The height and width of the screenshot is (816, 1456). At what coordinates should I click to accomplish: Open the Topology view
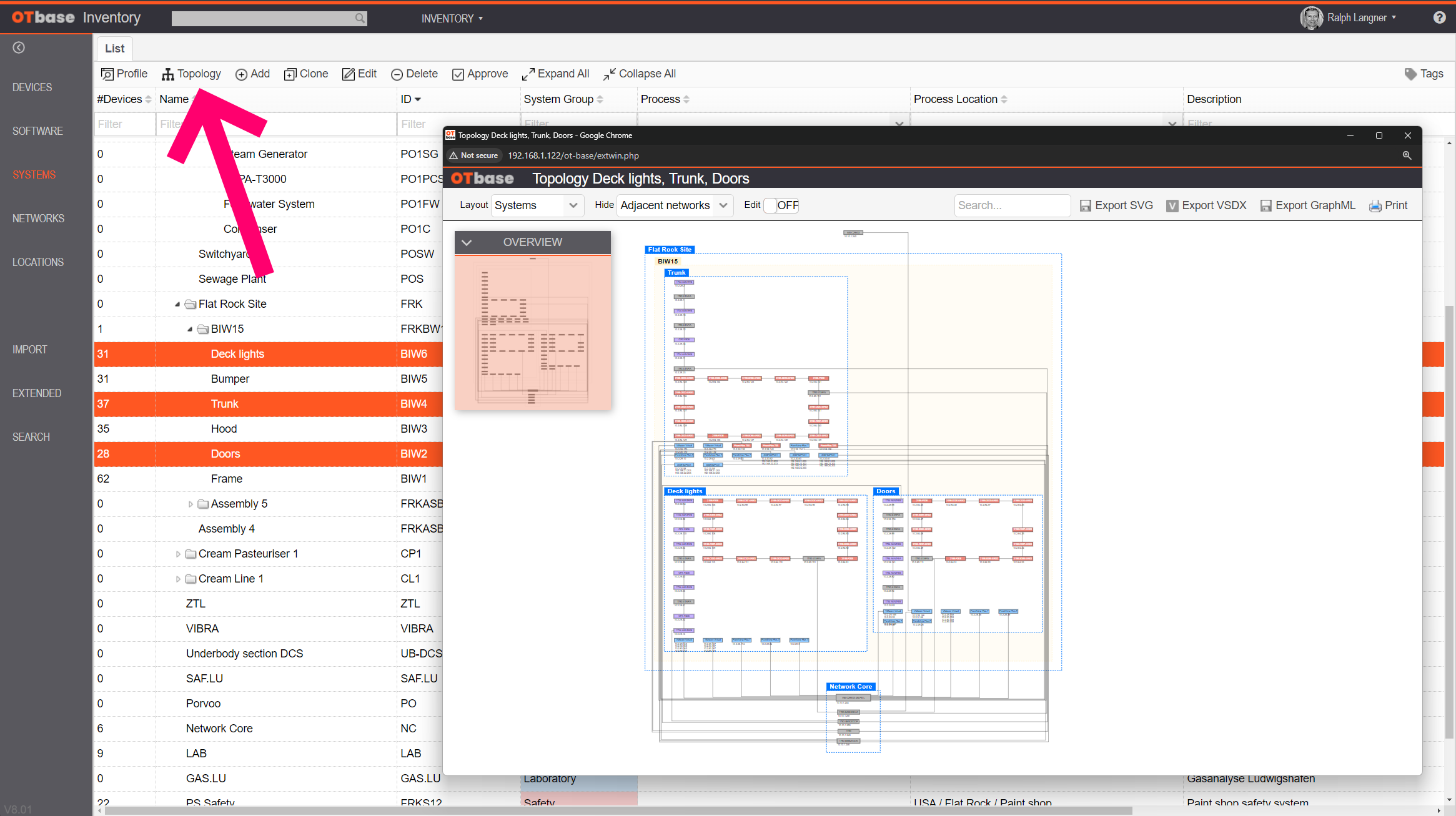191,74
